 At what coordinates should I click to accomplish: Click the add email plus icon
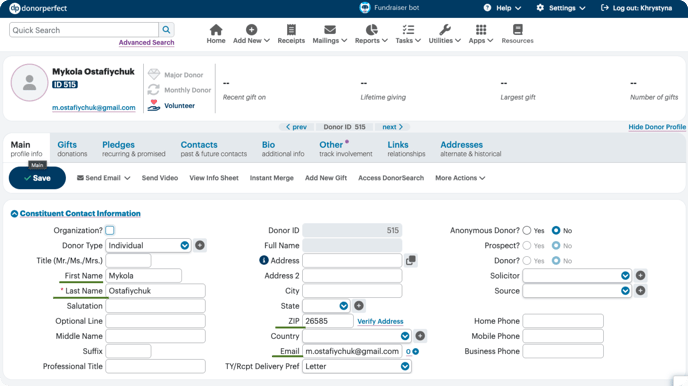pos(416,351)
